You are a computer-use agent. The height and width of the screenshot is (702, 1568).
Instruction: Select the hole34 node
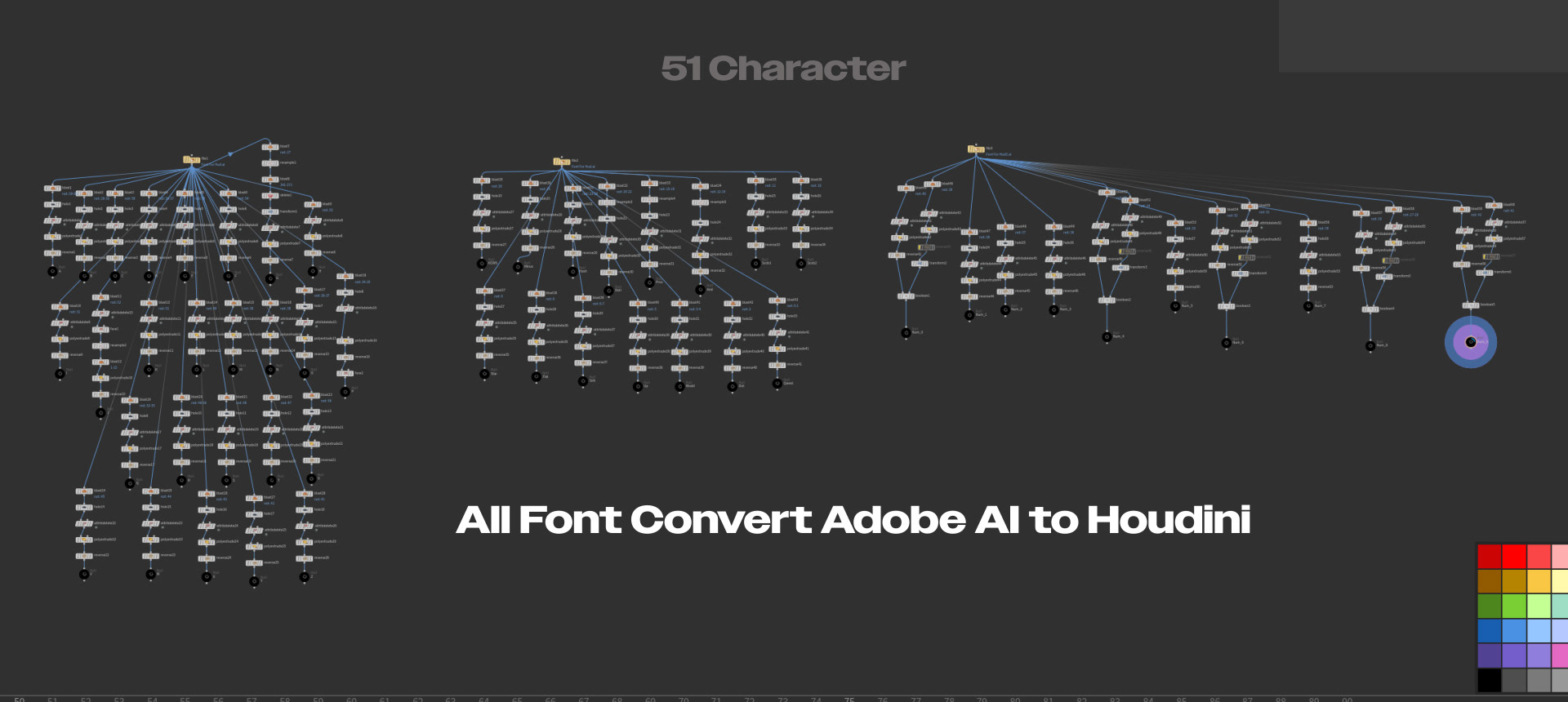969,247
